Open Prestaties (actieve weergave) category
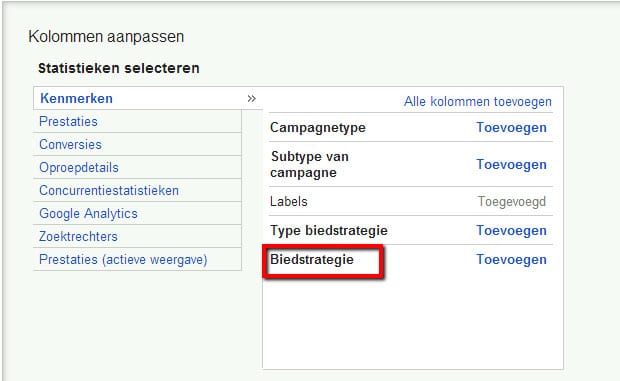The image size is (620, 381). click(x=123, y=260)
